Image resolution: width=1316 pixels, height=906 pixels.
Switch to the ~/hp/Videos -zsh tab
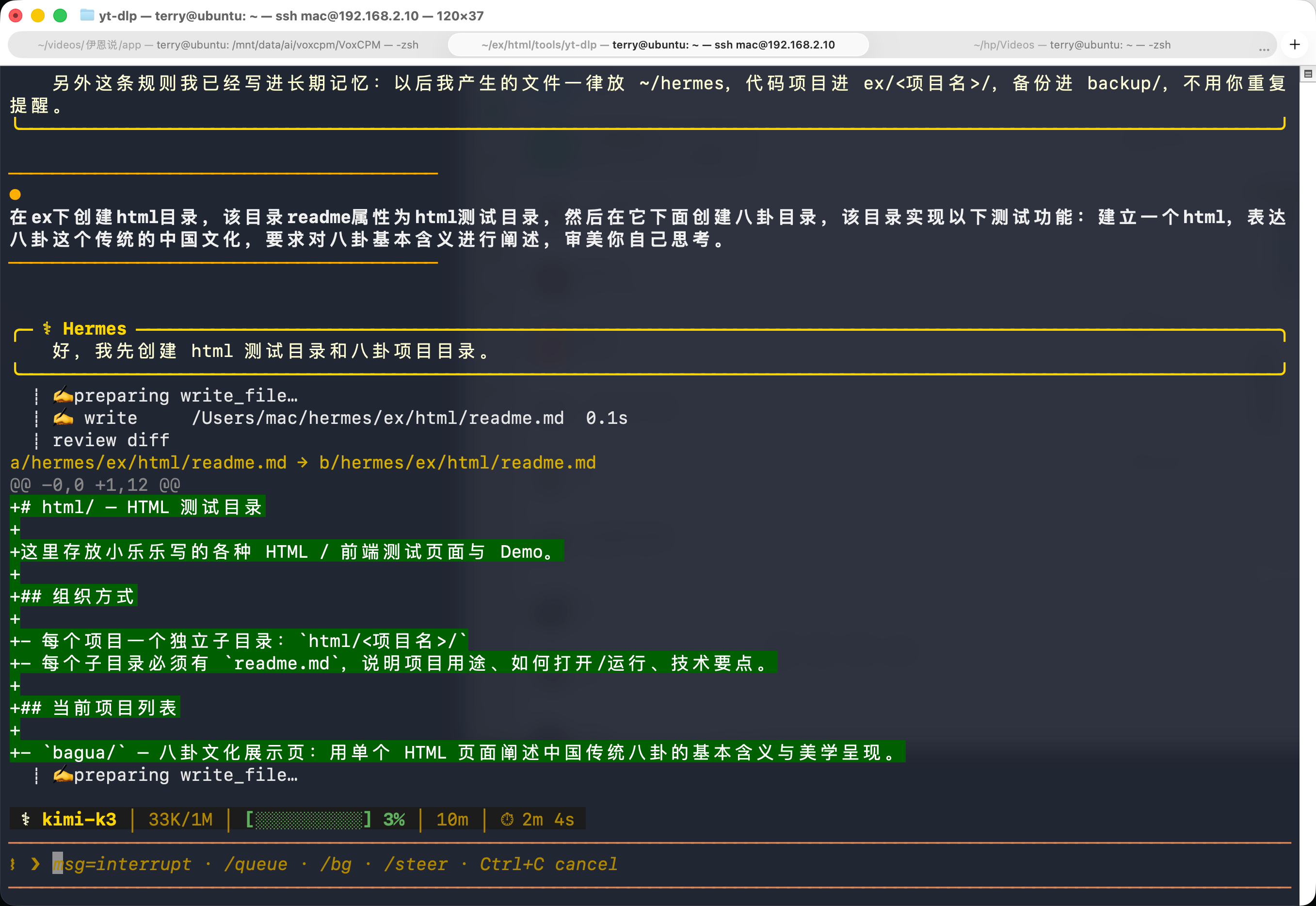pos(1072,45)
